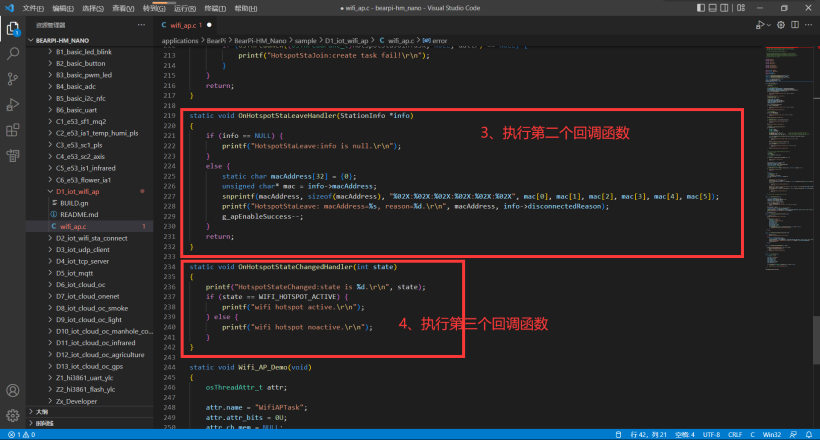Open the Manage gear in activity bar
The height and width of the screenshot is (440, 820).
[13, 415]
